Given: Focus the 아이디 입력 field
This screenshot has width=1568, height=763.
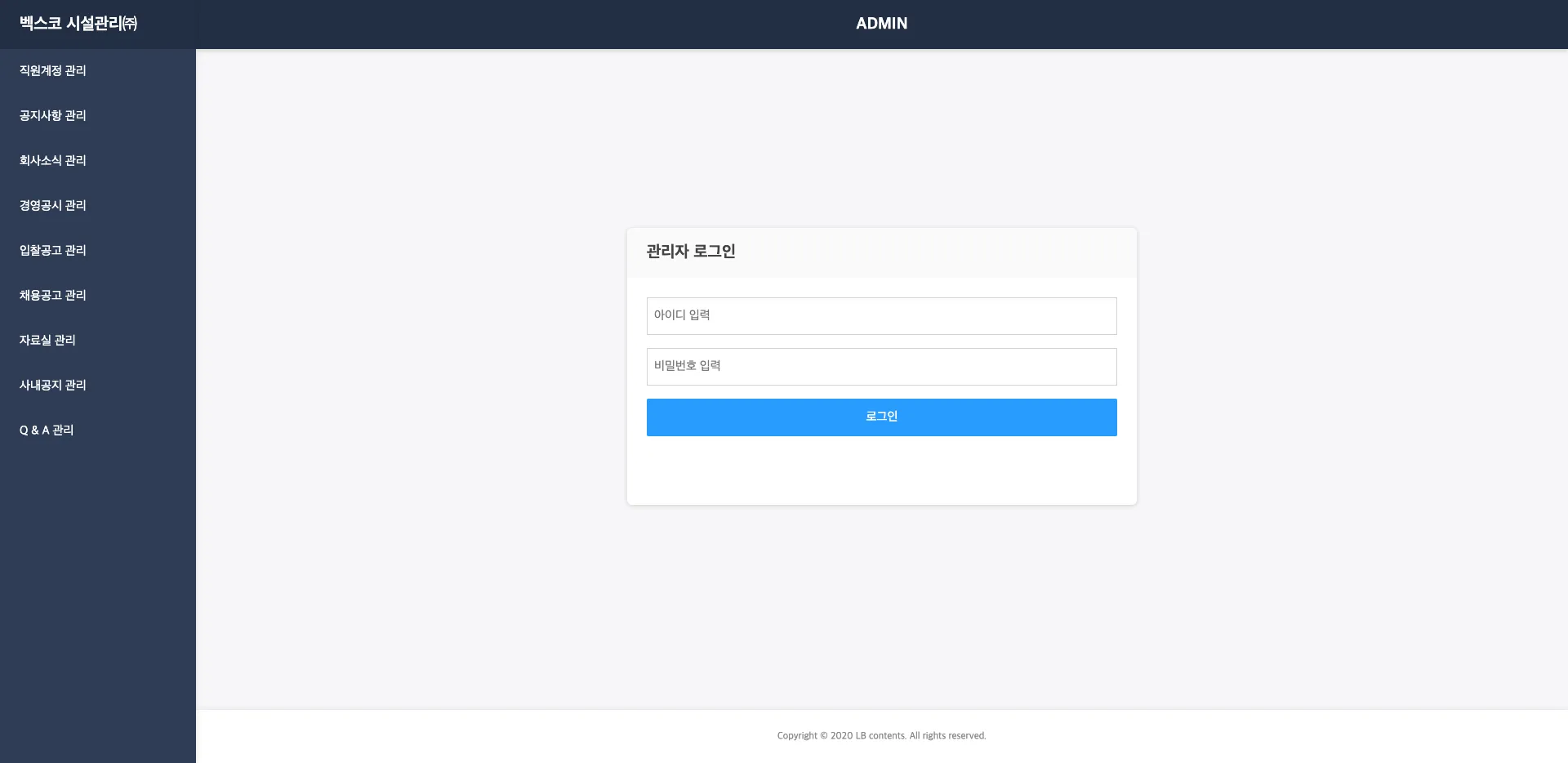Looking at the screenshot, I should tap(881, 316).
